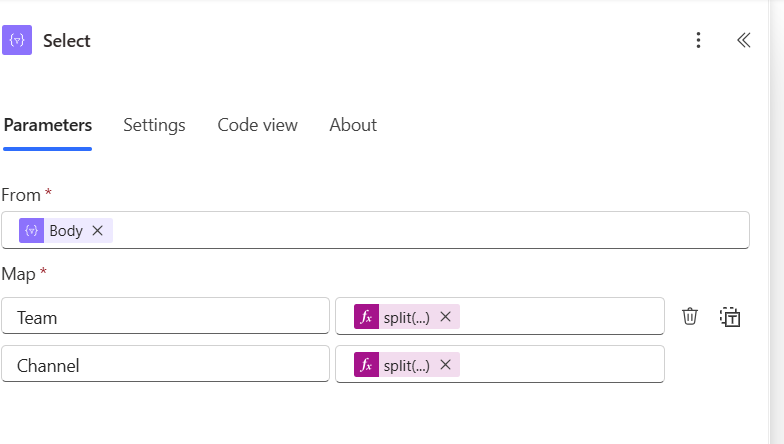Open the About tab
784x444 pixels.
coord(353,125)
